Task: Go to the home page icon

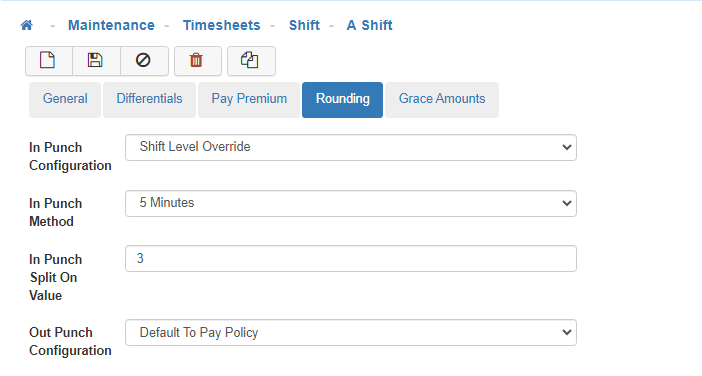Action: (27, 25)
